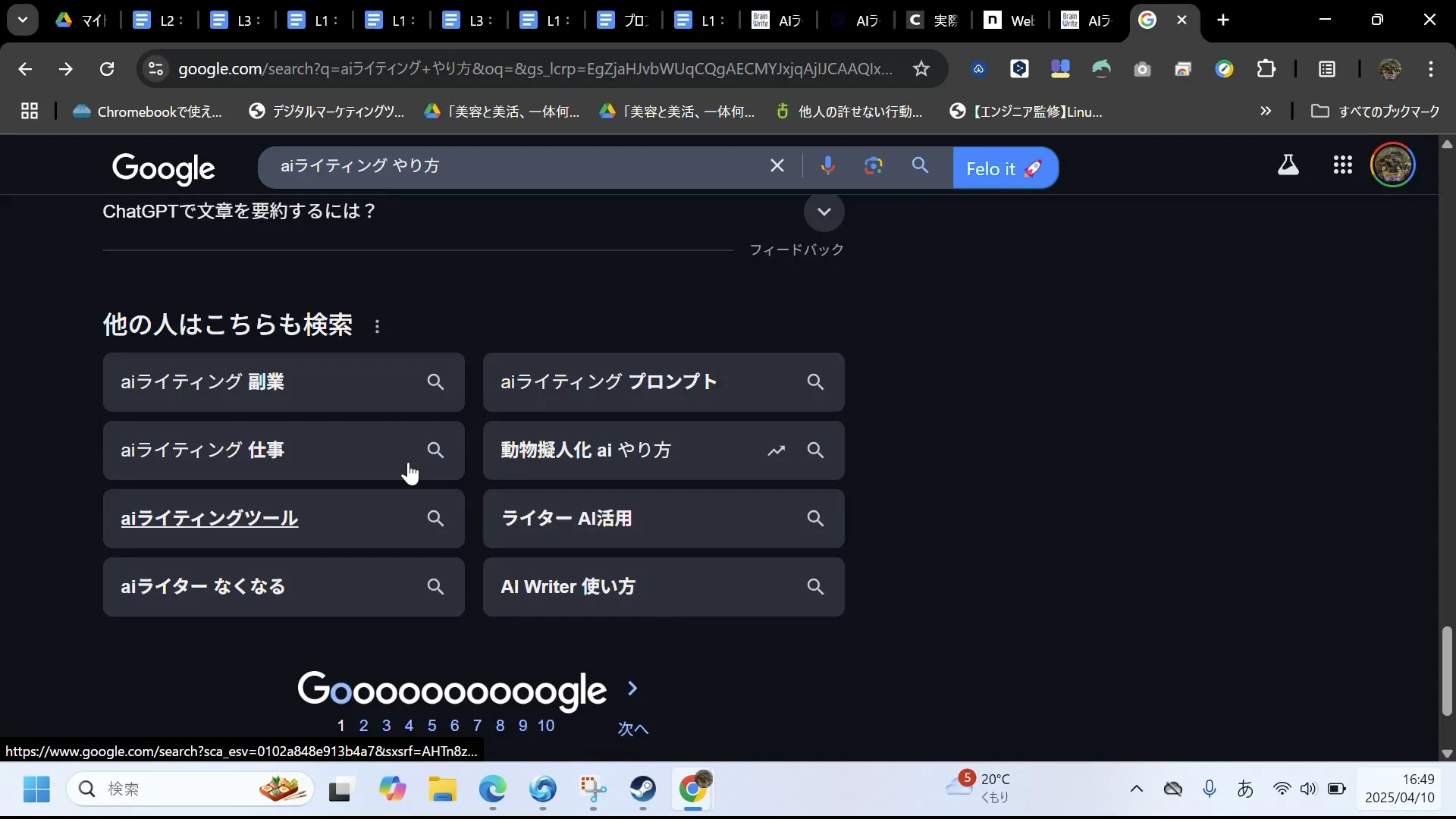Screen dimensions: 1456x819
Task: Open Chromebookで使え bookmark
Action: tap(147, 111)
